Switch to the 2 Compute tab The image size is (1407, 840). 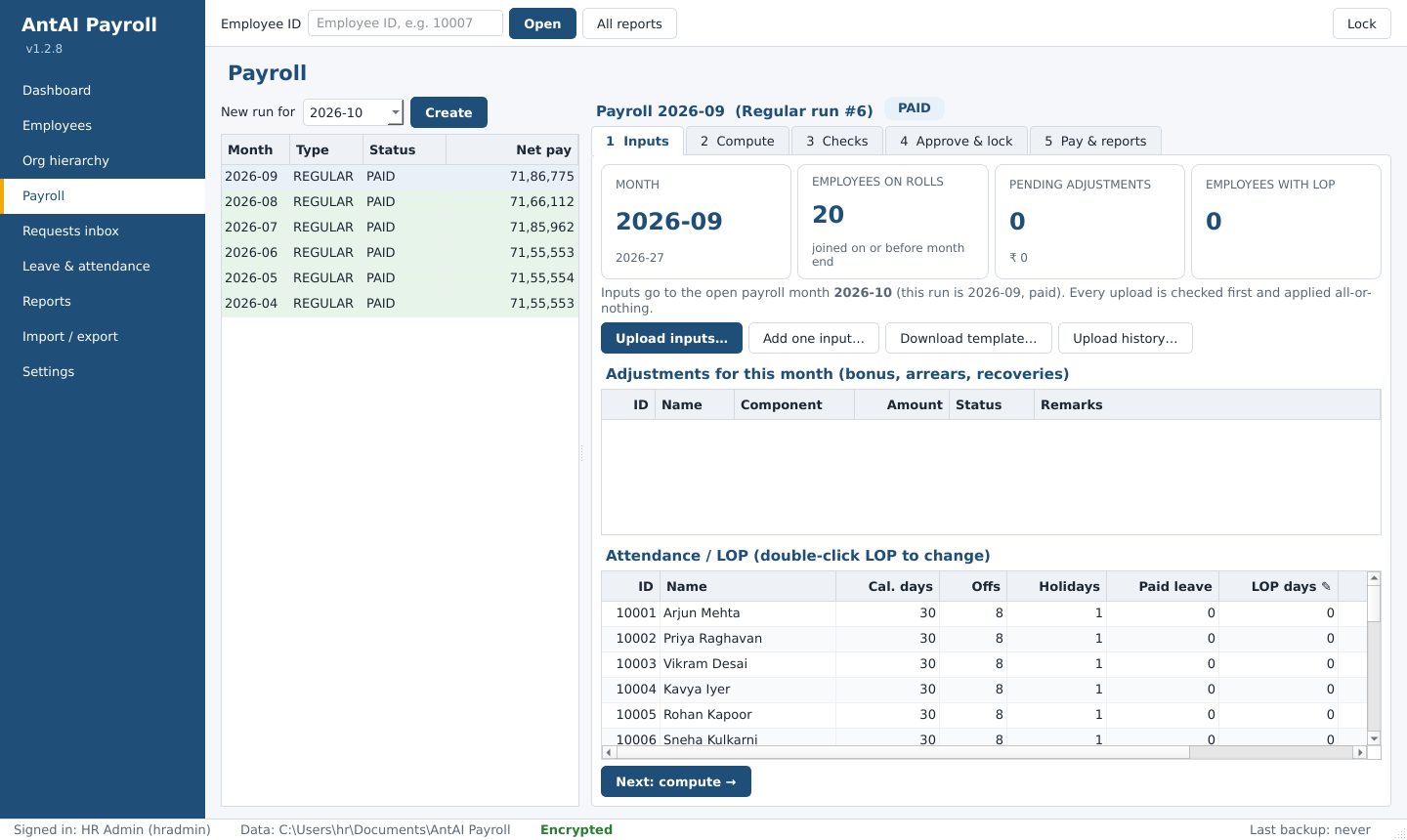click(737, 141)
